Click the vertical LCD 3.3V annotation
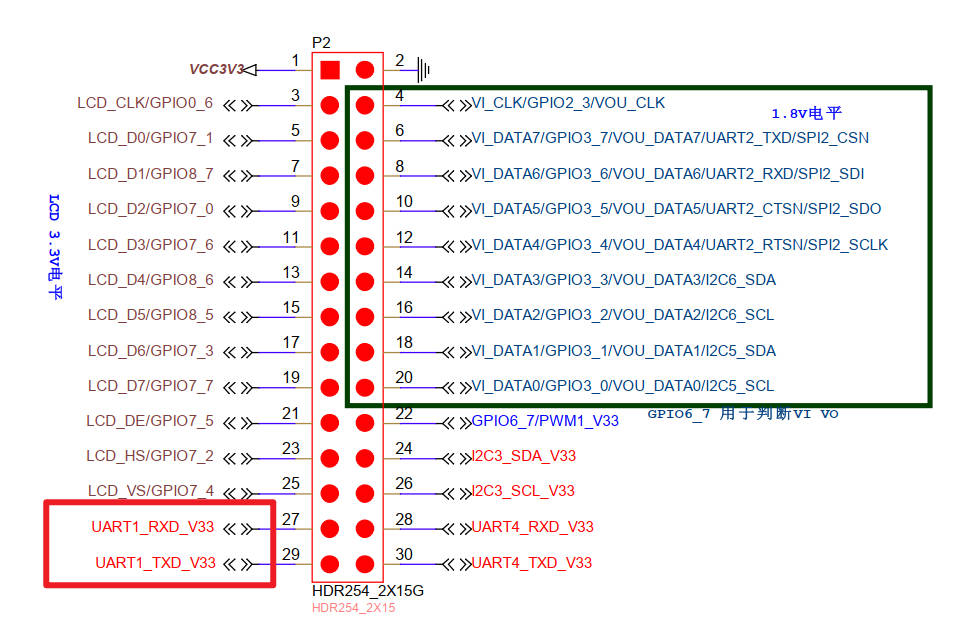The image size is (961, 630). click(x=55, y=247)
